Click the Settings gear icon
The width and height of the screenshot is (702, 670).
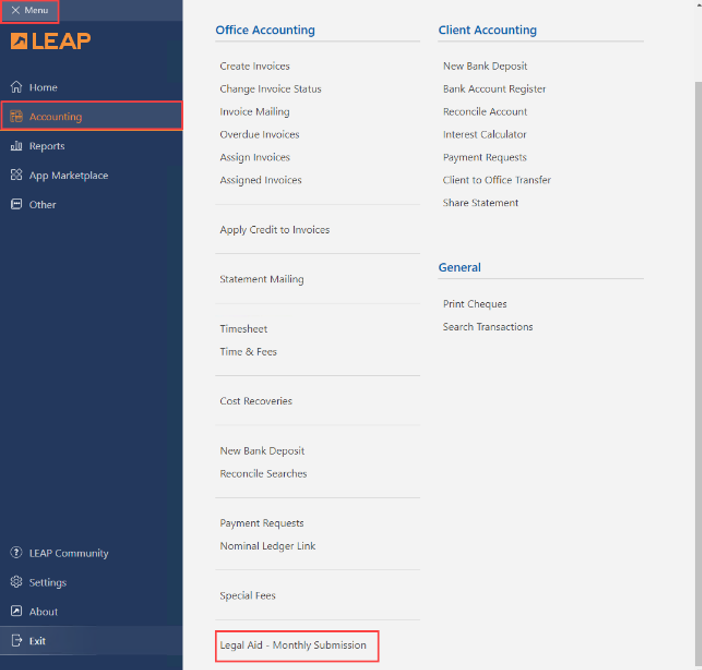pyautogui.click(x=16, y=582)
